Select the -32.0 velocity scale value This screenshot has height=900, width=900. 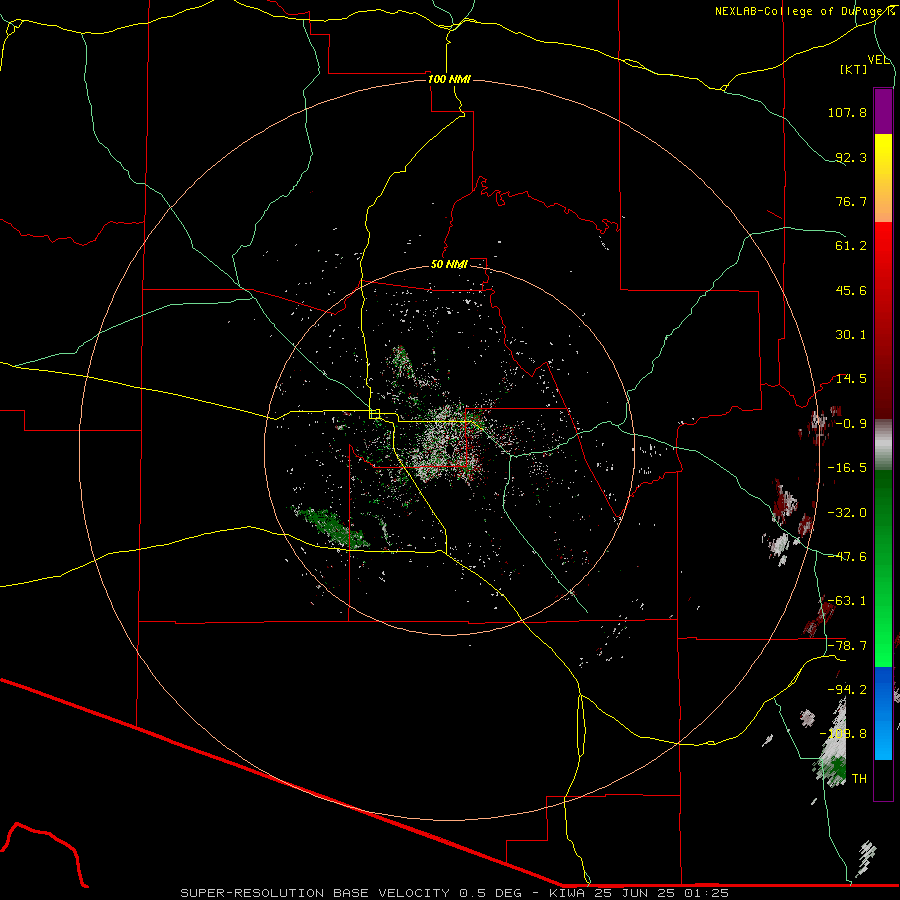[x=847, y=513]
